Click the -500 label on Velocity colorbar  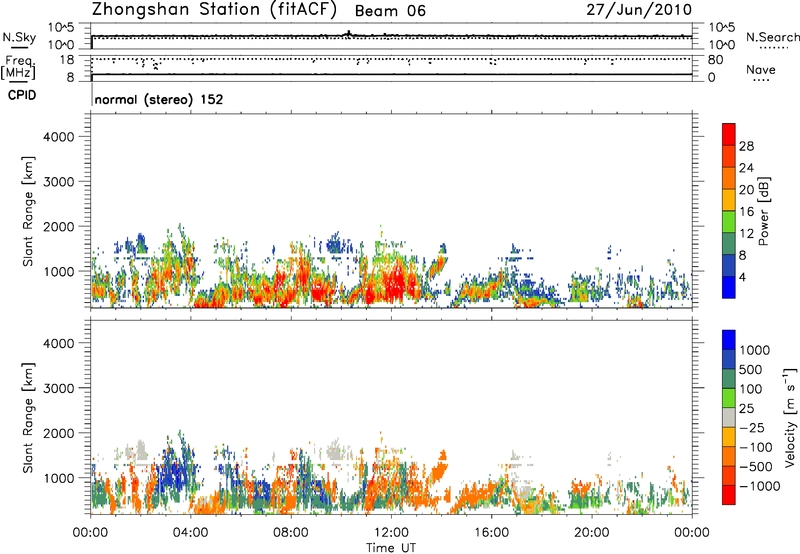756,467
